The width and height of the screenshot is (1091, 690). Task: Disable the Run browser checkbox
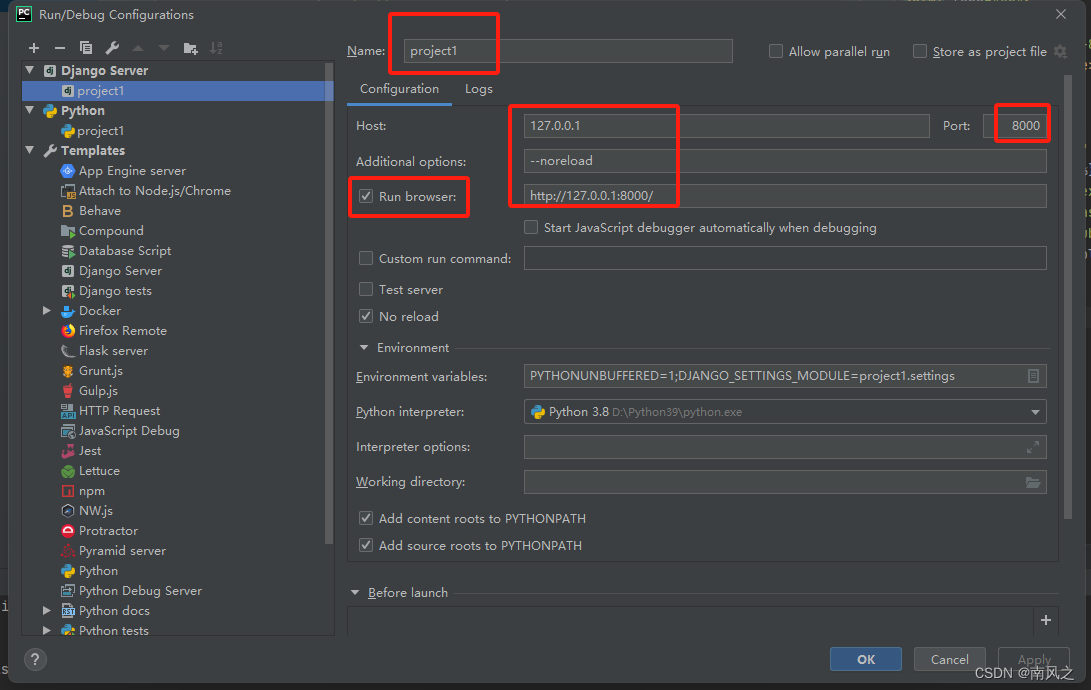(366, 197)
